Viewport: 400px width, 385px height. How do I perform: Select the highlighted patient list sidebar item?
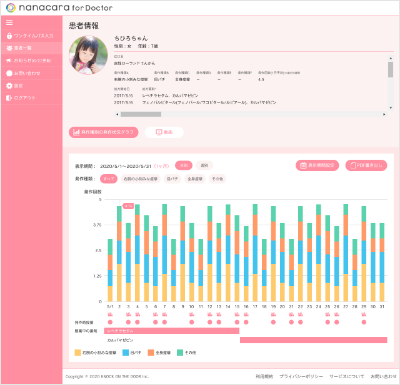coord(32,48)
